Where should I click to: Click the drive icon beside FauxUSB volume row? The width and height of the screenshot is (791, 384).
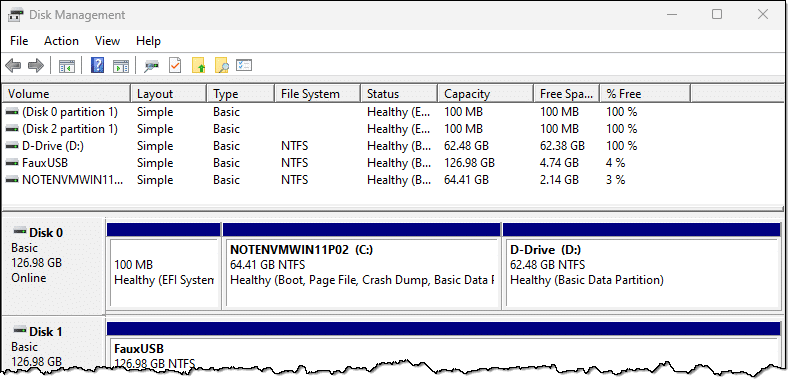pos(13,163)
